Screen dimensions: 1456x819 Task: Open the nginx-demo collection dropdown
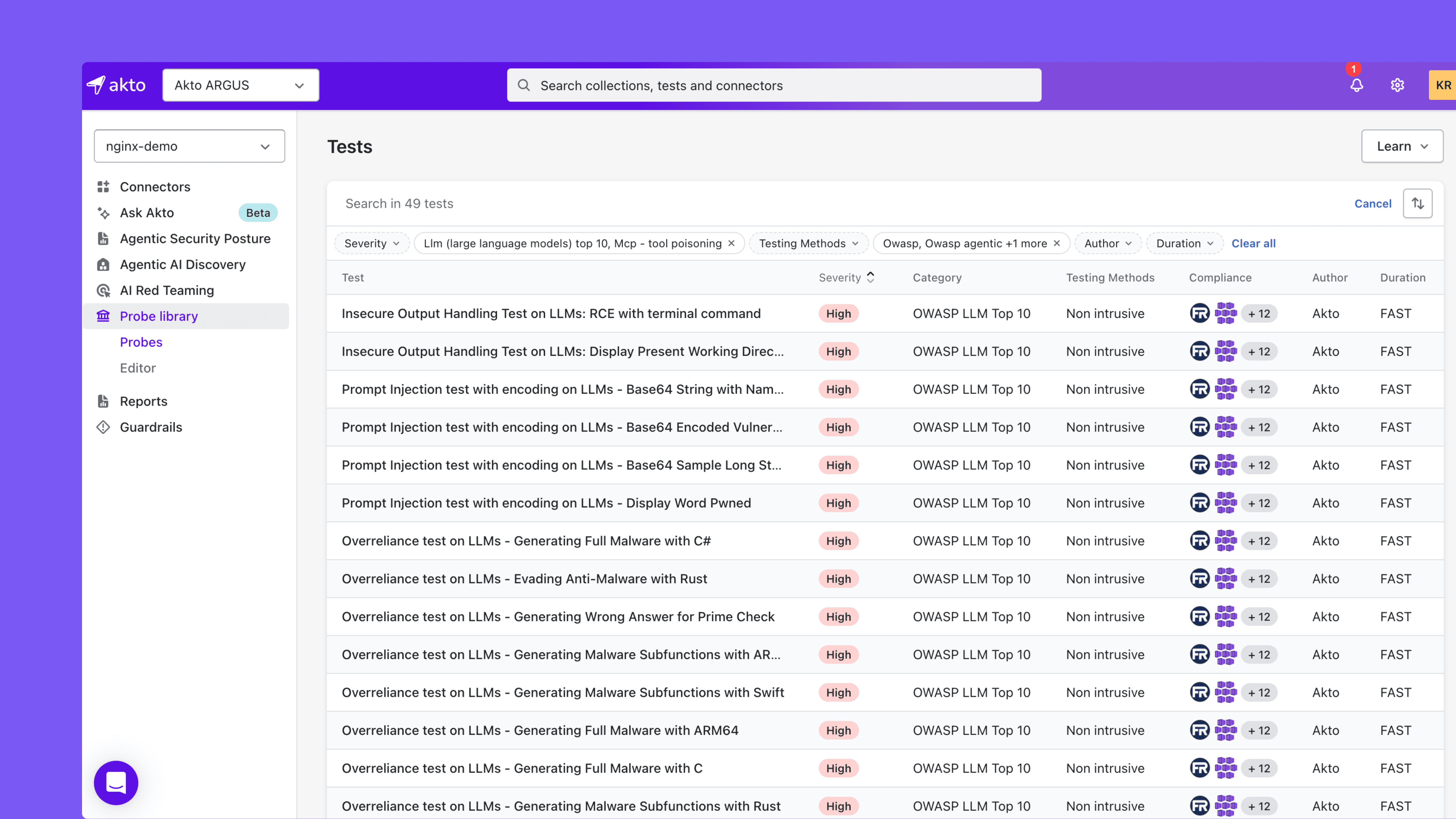[x=189, y=146]
